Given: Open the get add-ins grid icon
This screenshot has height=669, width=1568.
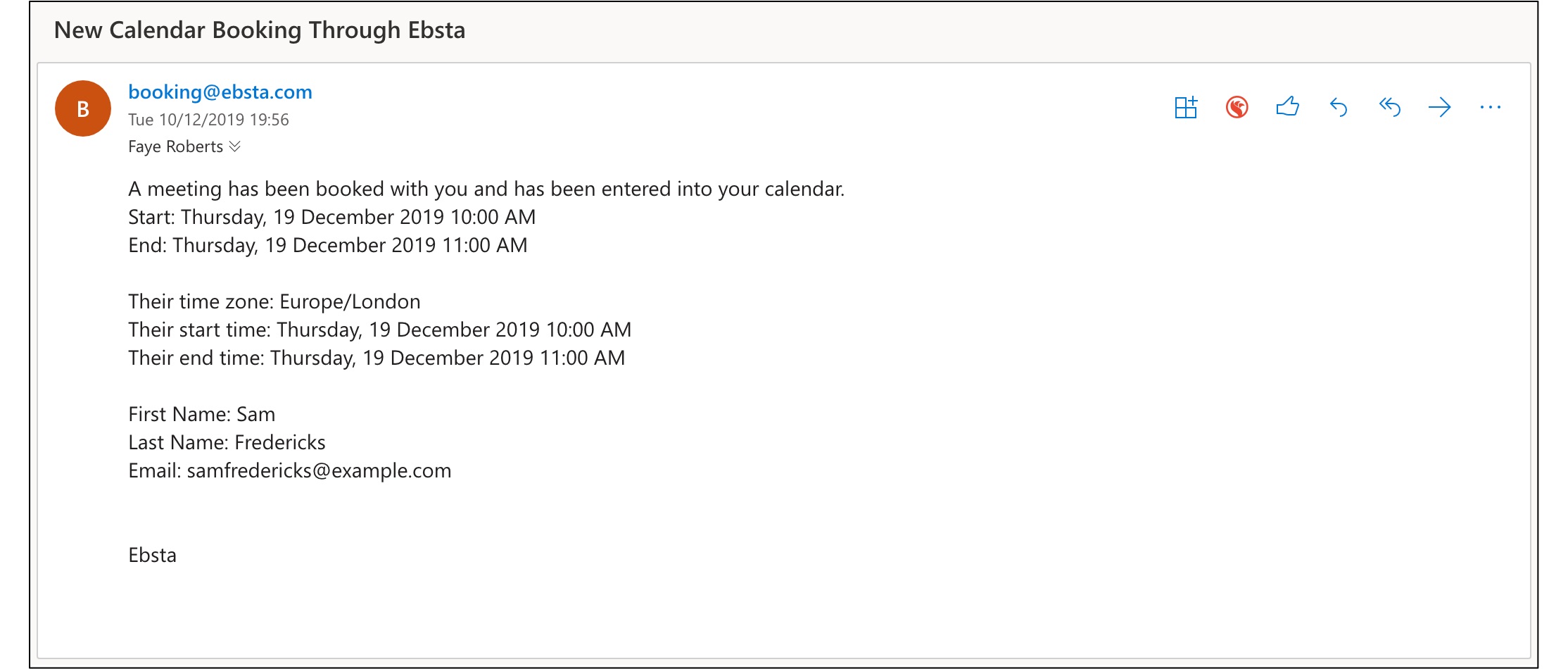Looking at the screenshot, I should (1186, 108).
